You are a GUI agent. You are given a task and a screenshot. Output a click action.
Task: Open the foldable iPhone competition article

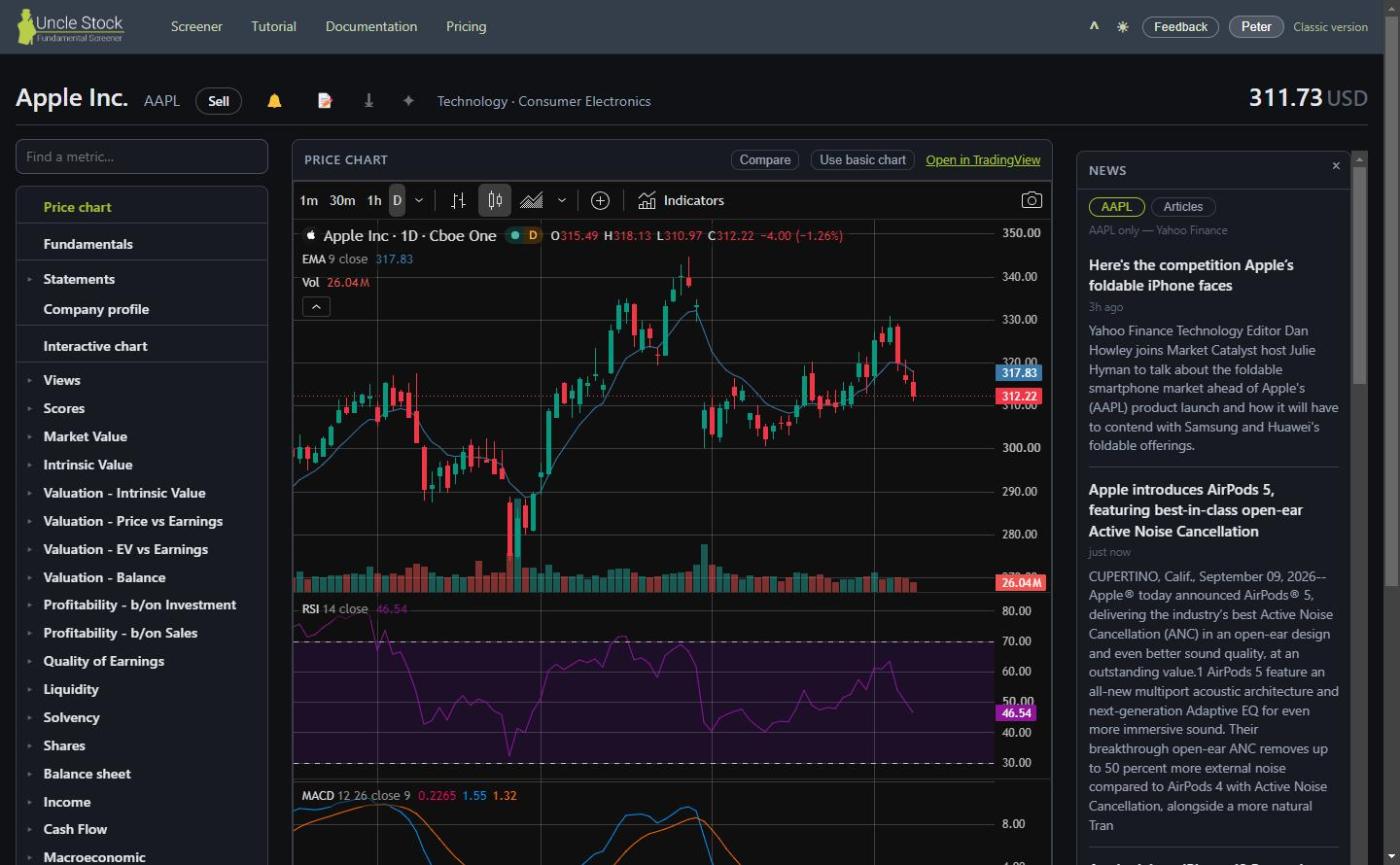coord(1191,275)
